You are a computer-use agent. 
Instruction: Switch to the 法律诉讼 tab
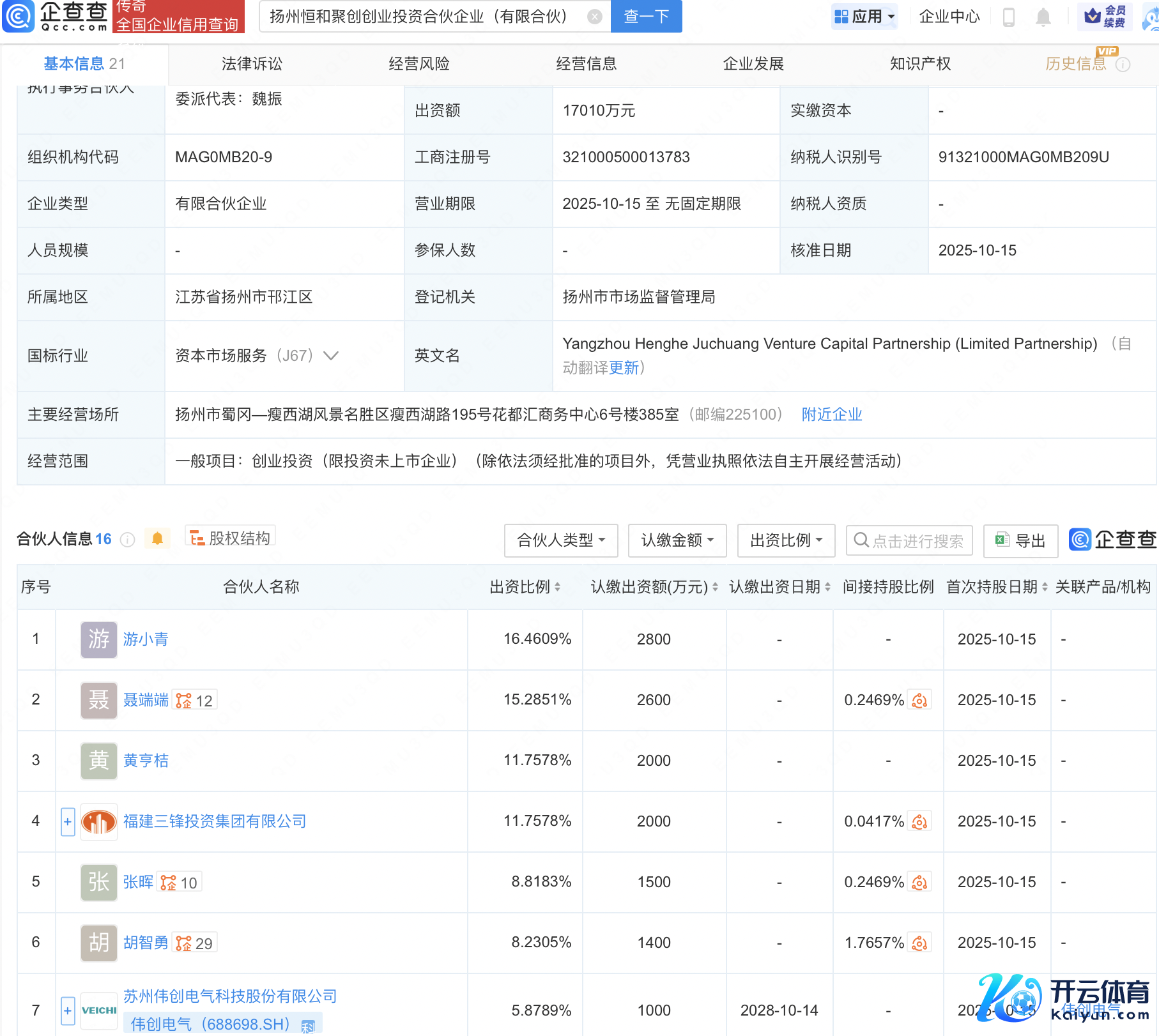pyautogui.click(x=252, y=64)
